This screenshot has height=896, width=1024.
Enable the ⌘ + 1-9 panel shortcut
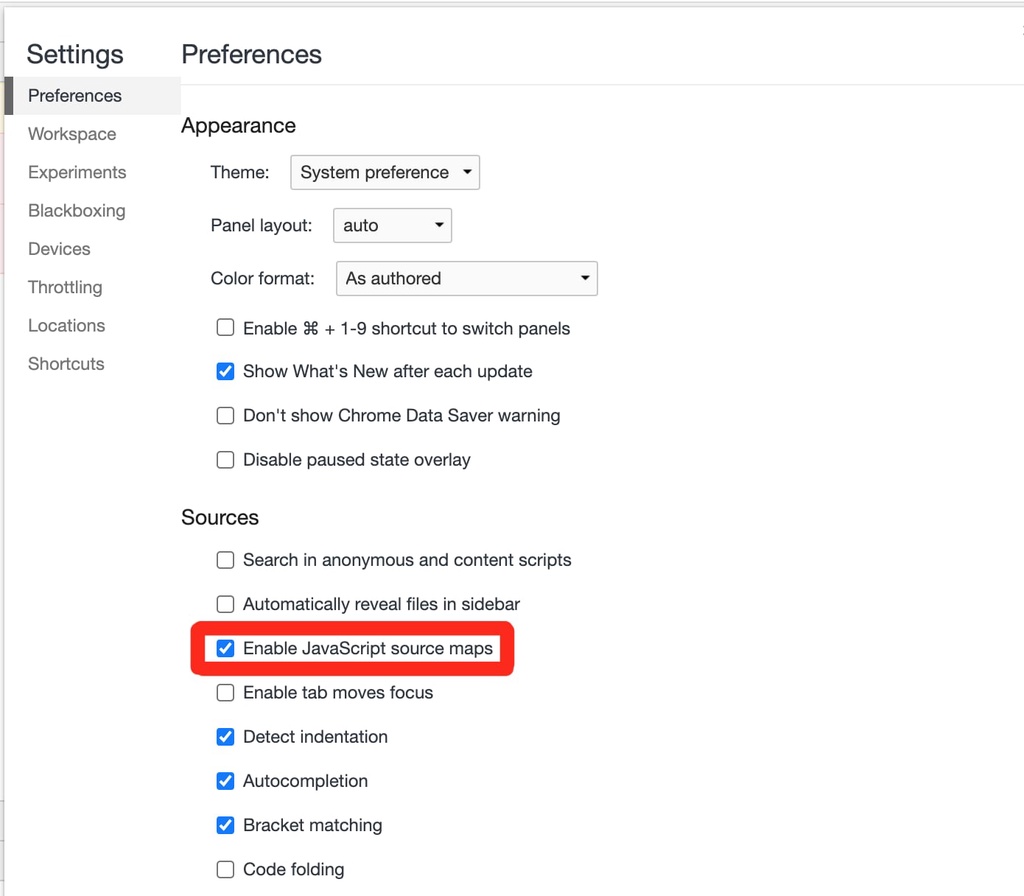pos(225,327)
